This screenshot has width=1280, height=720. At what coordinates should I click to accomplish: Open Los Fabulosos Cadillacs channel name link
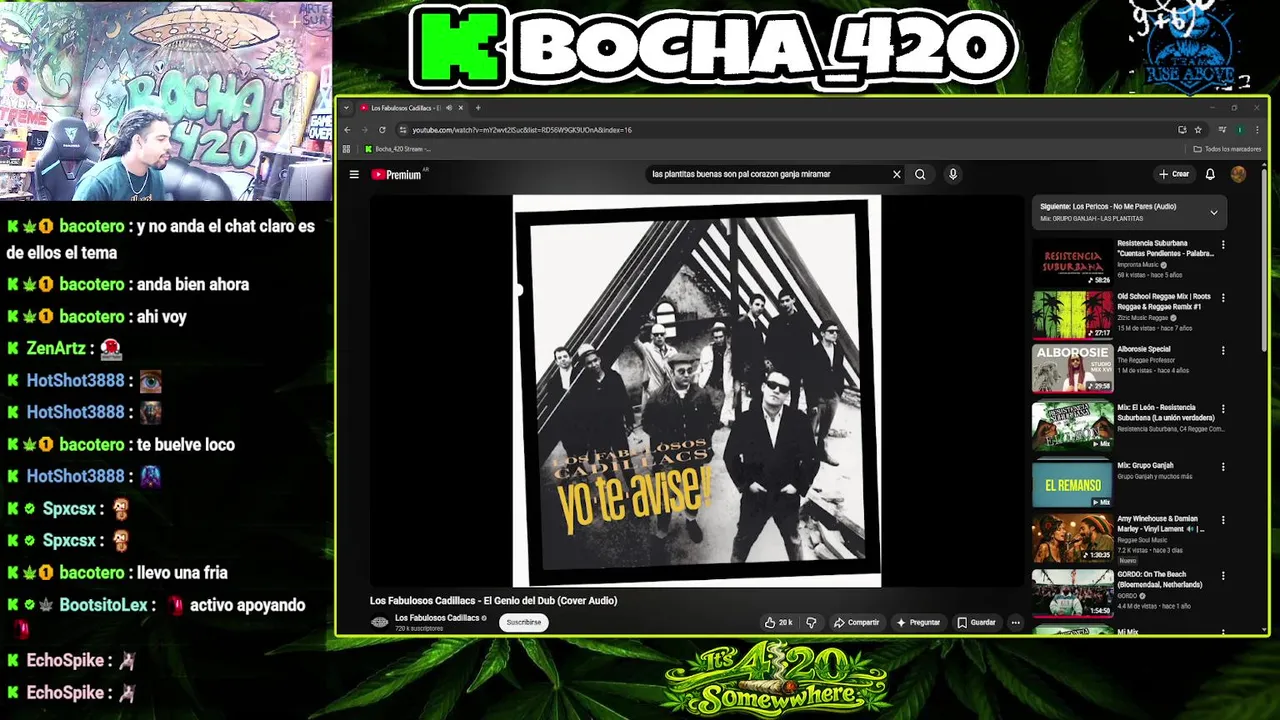tap(437, 618)
